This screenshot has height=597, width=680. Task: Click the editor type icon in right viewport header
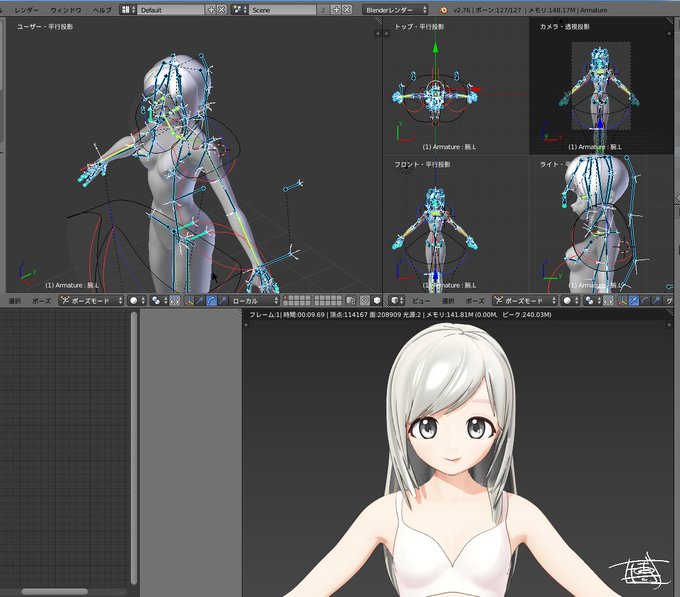pos(396,300)
